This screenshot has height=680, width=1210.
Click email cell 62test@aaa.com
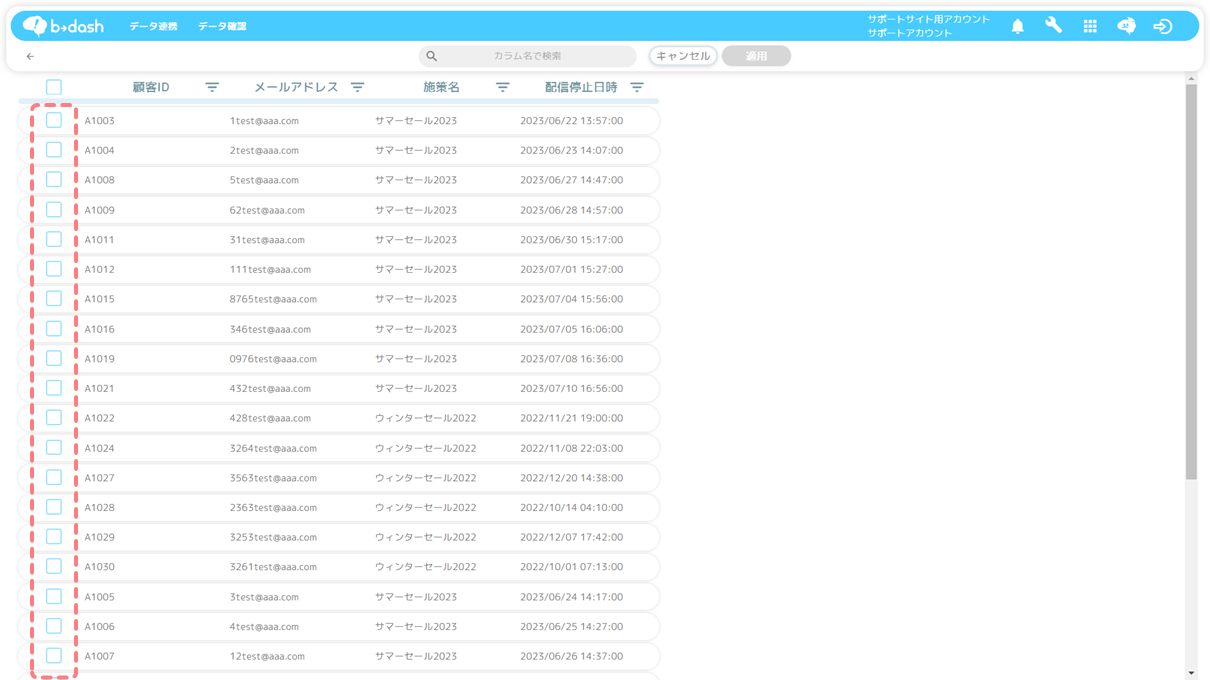[267, 210]
